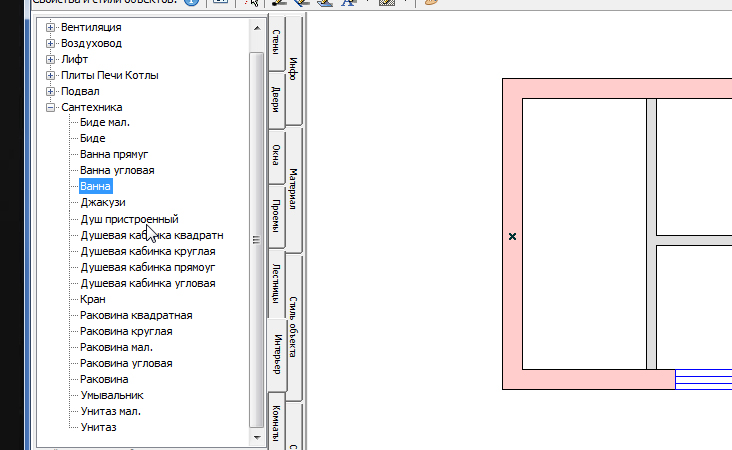
Task: Select Душевая кабинка круглая
Action: pos(147,251)
